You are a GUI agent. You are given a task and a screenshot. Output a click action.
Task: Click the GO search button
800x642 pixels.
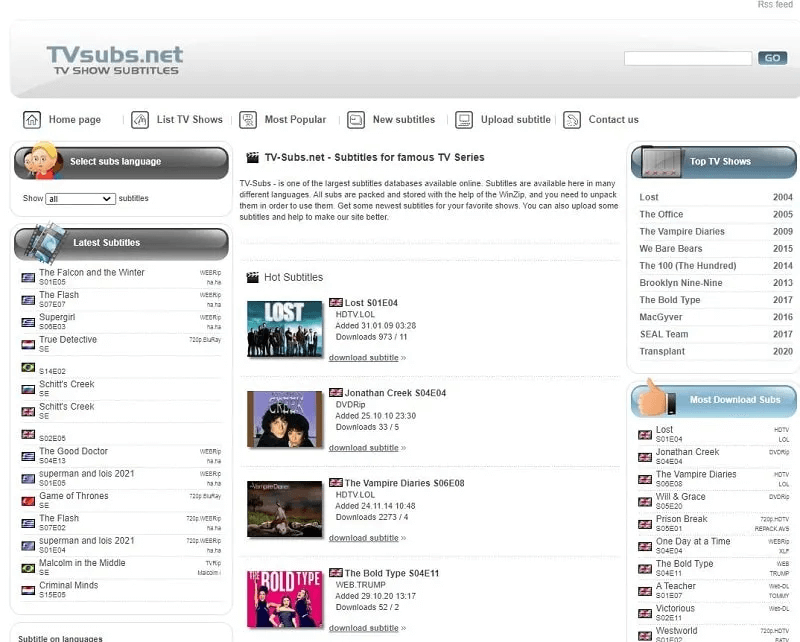[x=772, y=58]
